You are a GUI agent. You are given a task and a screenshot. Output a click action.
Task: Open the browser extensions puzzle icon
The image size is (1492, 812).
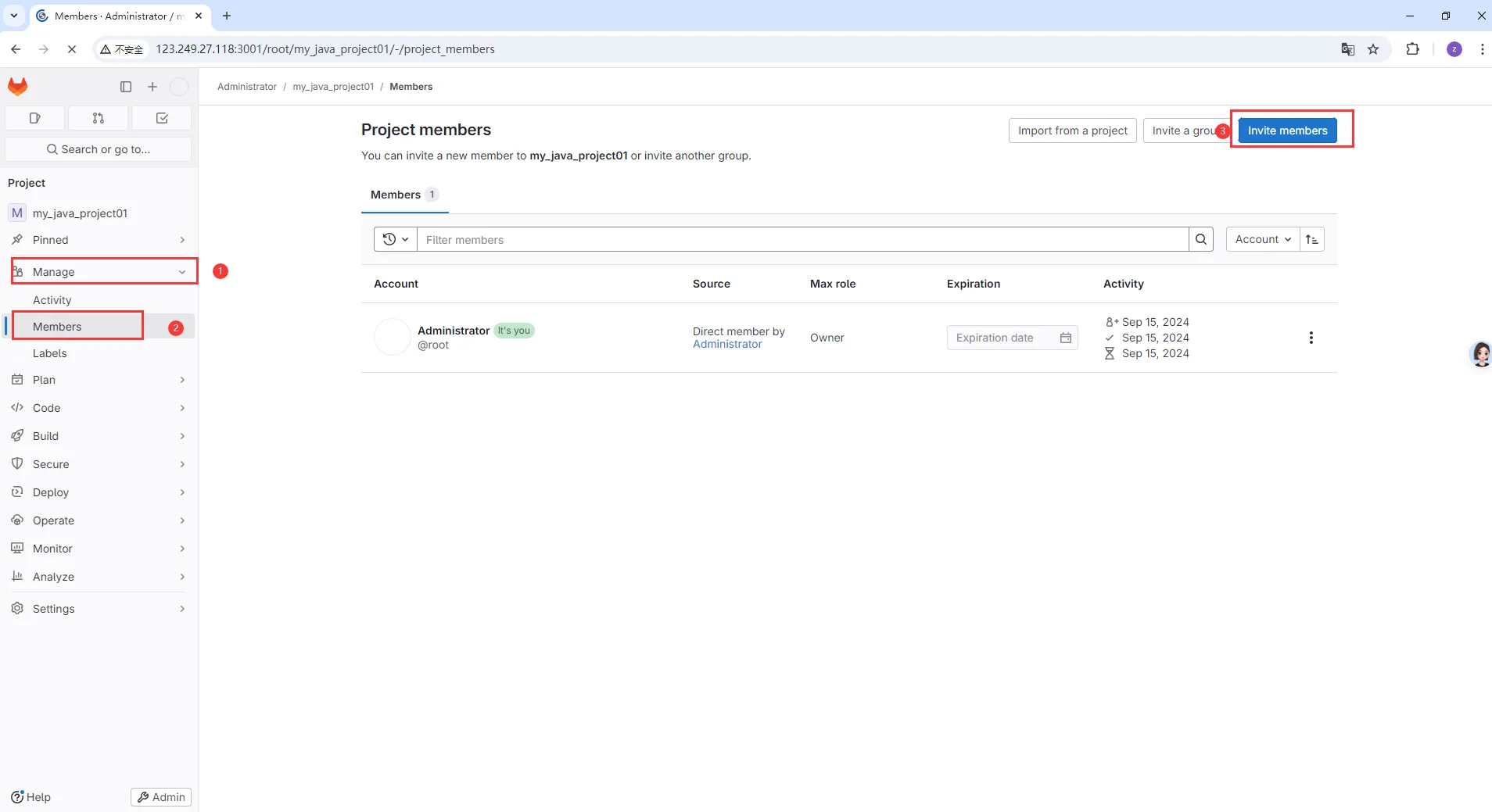pos(1412,49)
